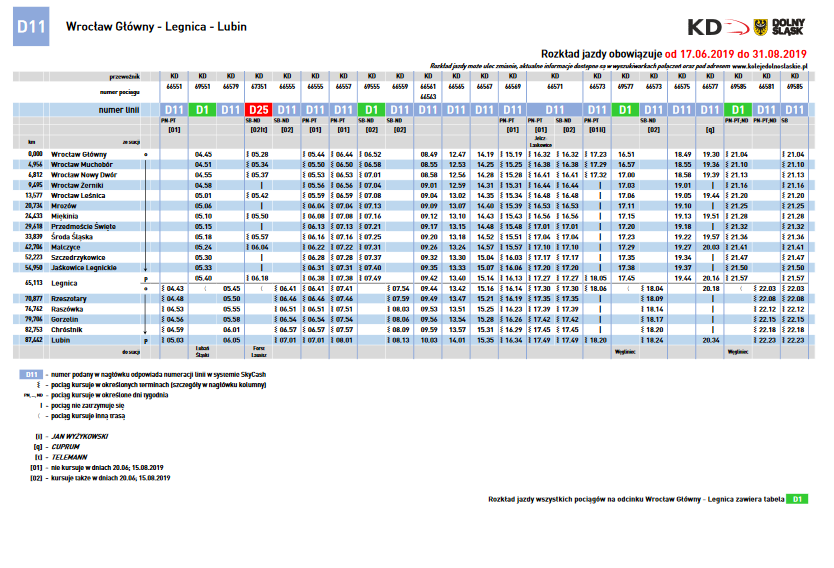
Task: Click the green D1 badge under train 69551
Action: [x=201, y=108]
